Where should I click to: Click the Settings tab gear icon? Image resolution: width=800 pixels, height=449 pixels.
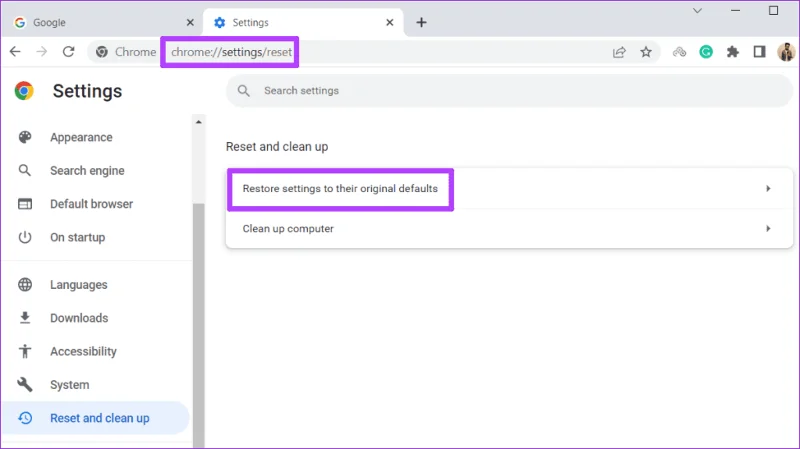219,22
